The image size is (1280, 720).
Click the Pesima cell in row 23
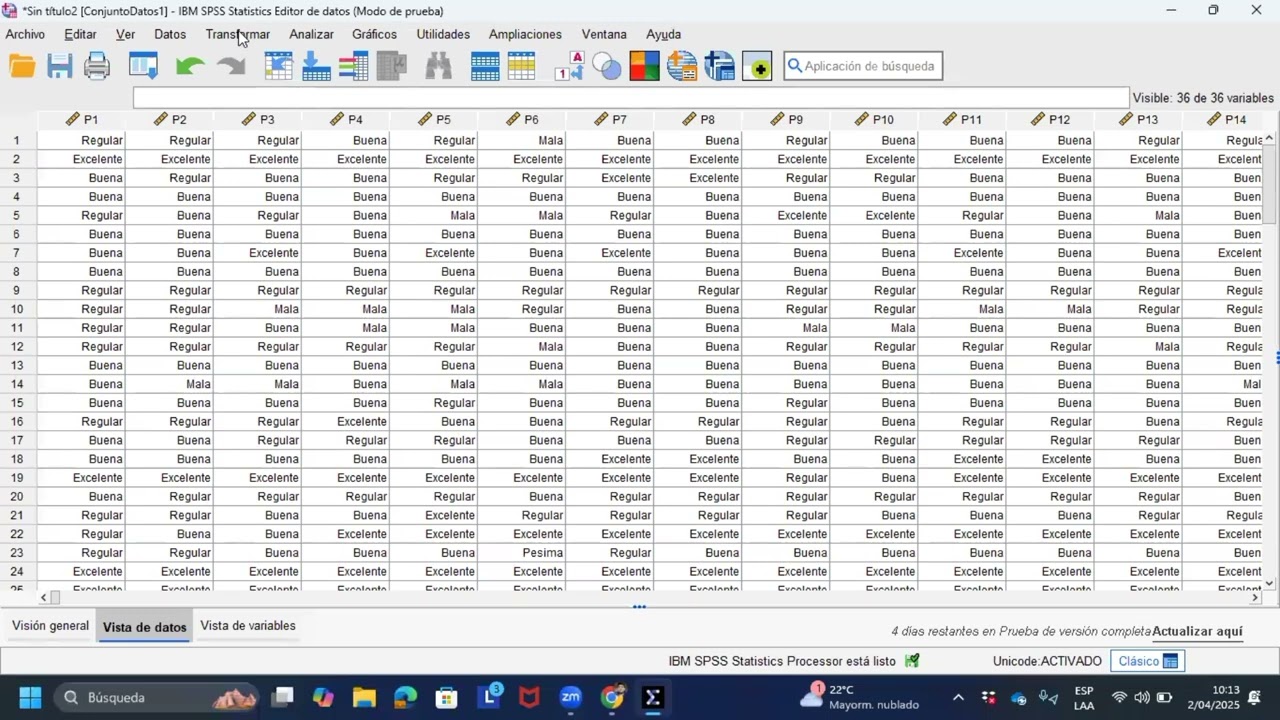[x=522, y=553]
